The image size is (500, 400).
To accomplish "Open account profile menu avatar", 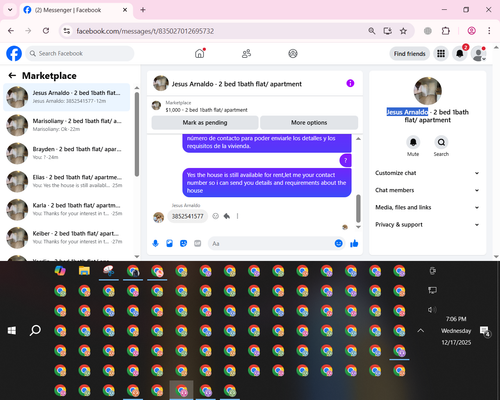I will click(478, 54).
